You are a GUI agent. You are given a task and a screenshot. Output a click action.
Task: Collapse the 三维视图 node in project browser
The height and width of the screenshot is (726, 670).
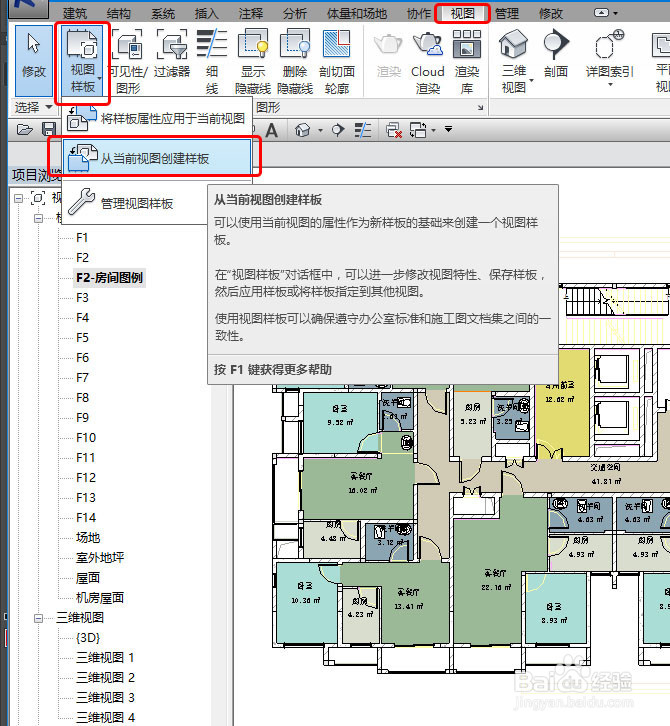click(39, 618)
